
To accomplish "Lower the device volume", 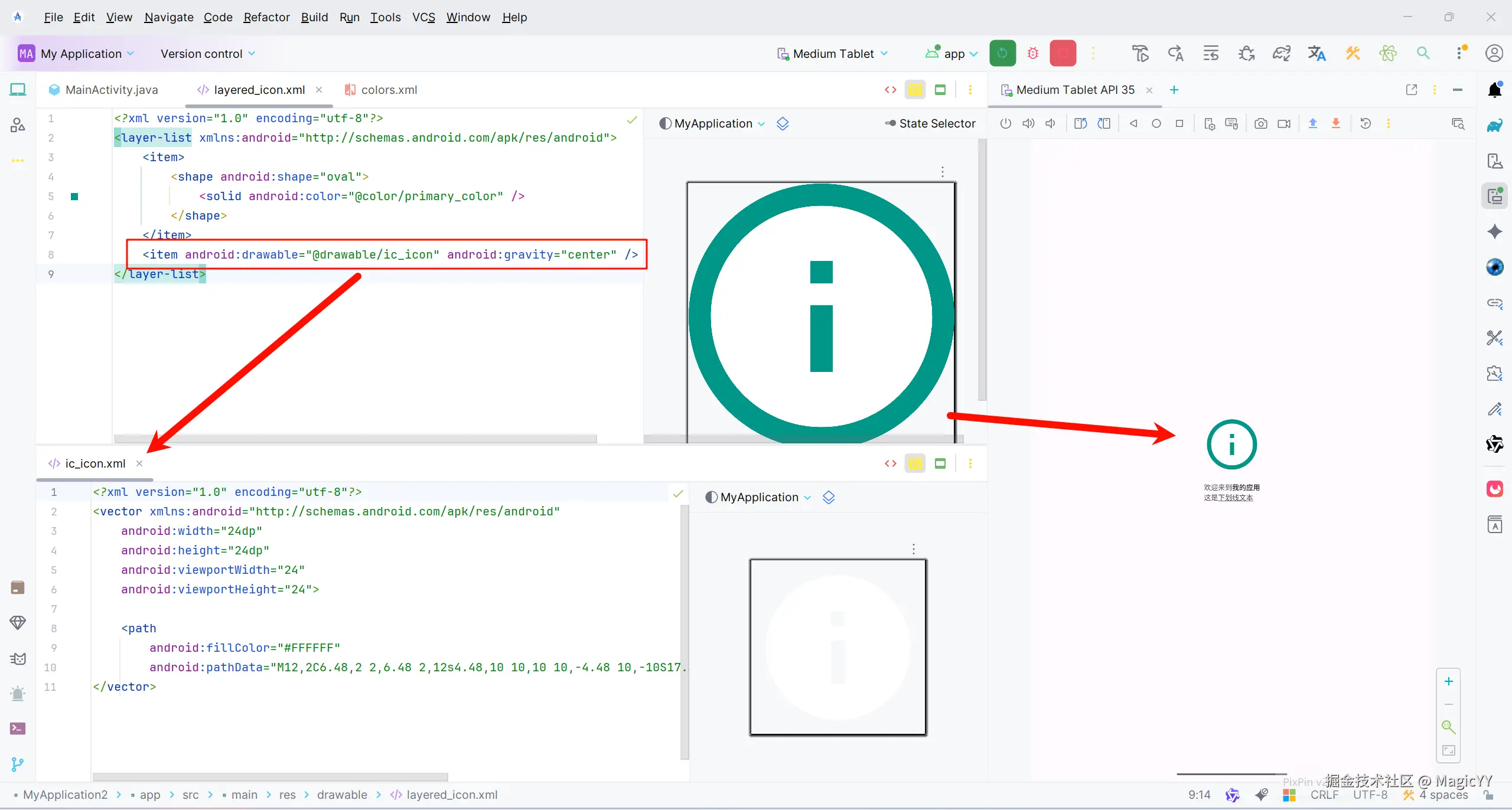I will tap(1051, 123).
